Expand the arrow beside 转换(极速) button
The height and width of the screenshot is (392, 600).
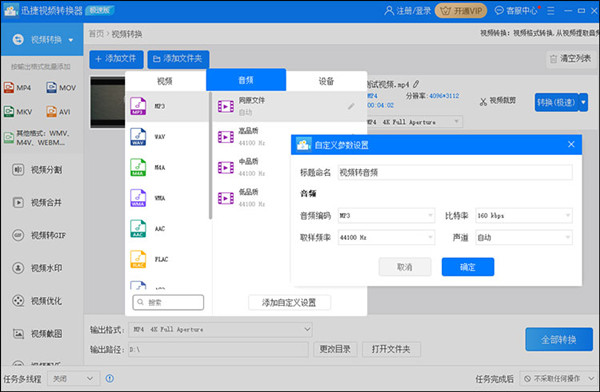pyautogui.click(x=584, y=102)
